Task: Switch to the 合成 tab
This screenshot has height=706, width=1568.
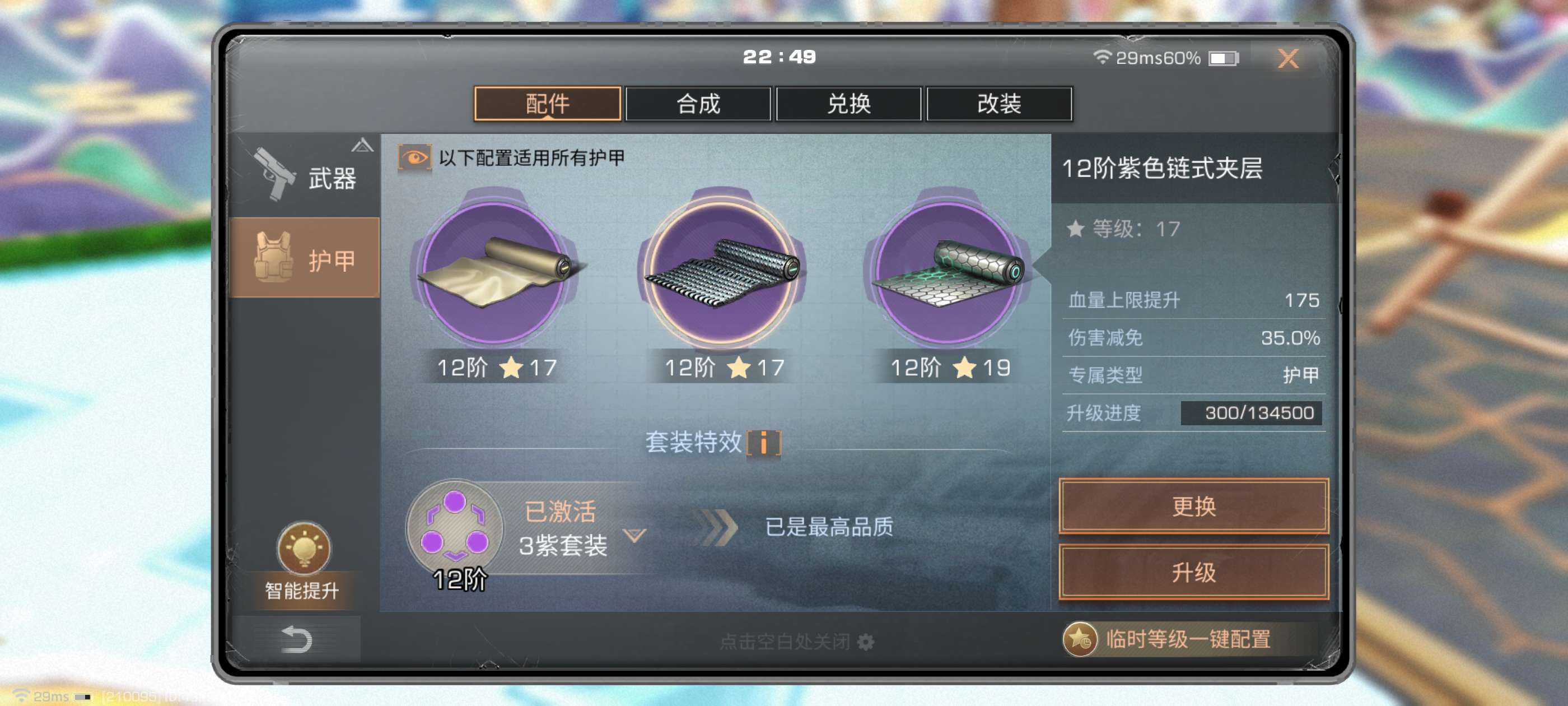Action: (698, 104)
